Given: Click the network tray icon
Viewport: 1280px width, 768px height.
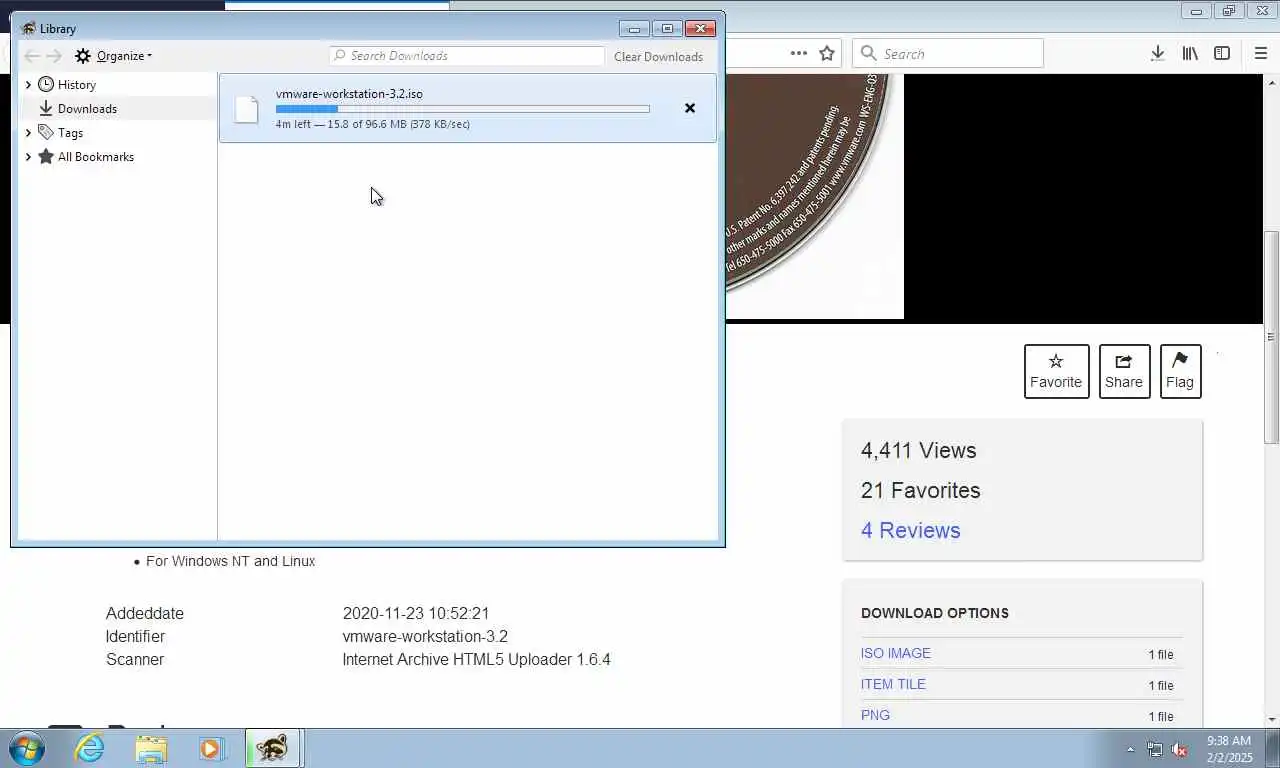Looking at the screenshot, I should pyautogui.click(x=1155, y=749).
